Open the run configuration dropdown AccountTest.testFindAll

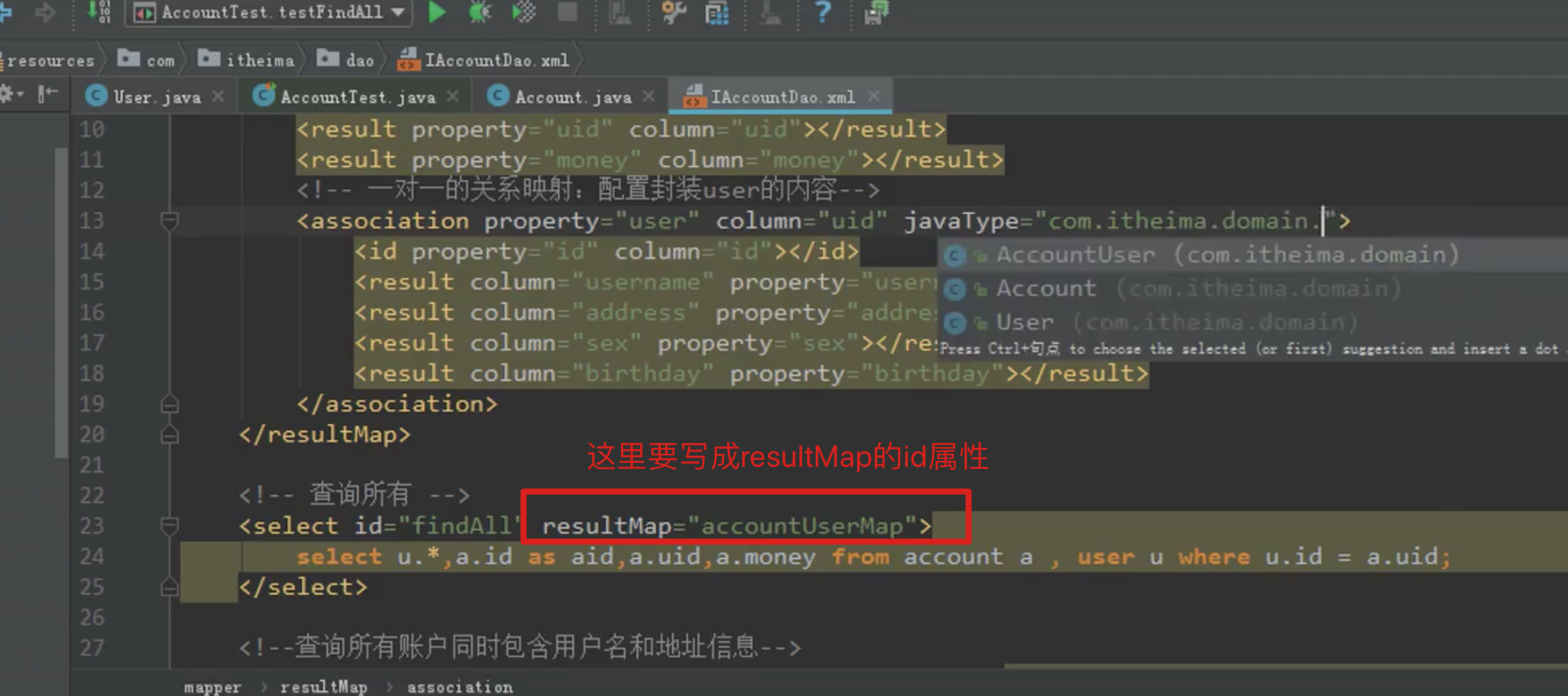[266, 12]
